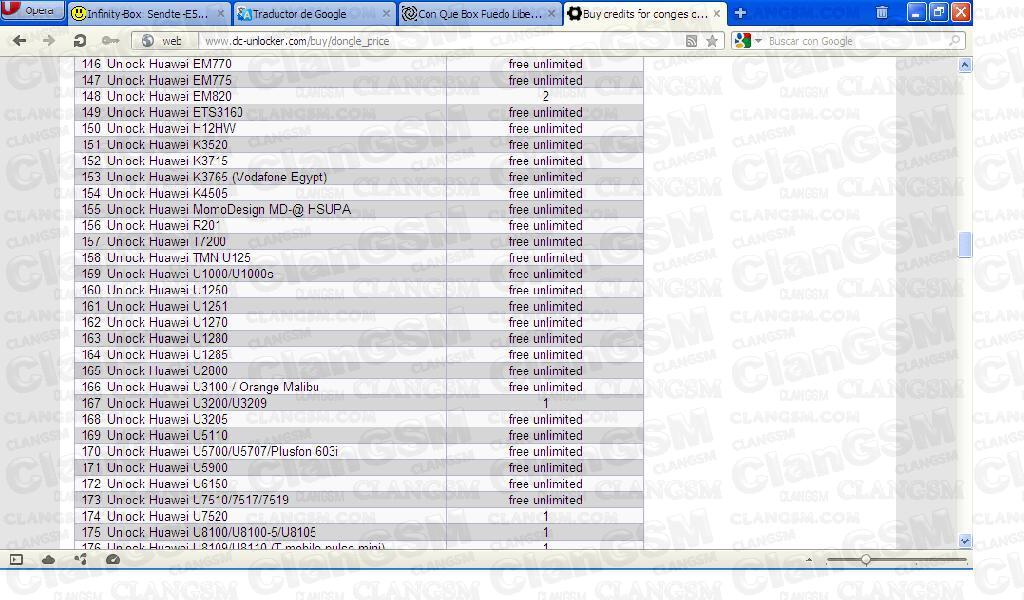The height and width of the screenshot is (600, 1024).
Task: Close the Con Que Box Puedo tab
Action: click(552, 13)
